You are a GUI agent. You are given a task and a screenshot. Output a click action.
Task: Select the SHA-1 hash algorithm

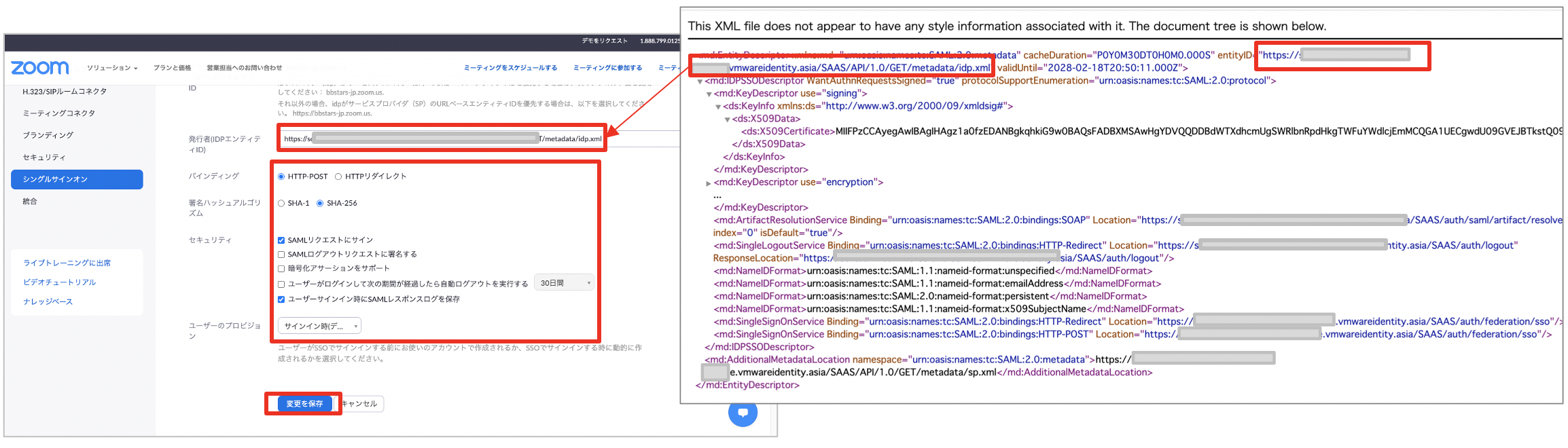click(281, 204)
